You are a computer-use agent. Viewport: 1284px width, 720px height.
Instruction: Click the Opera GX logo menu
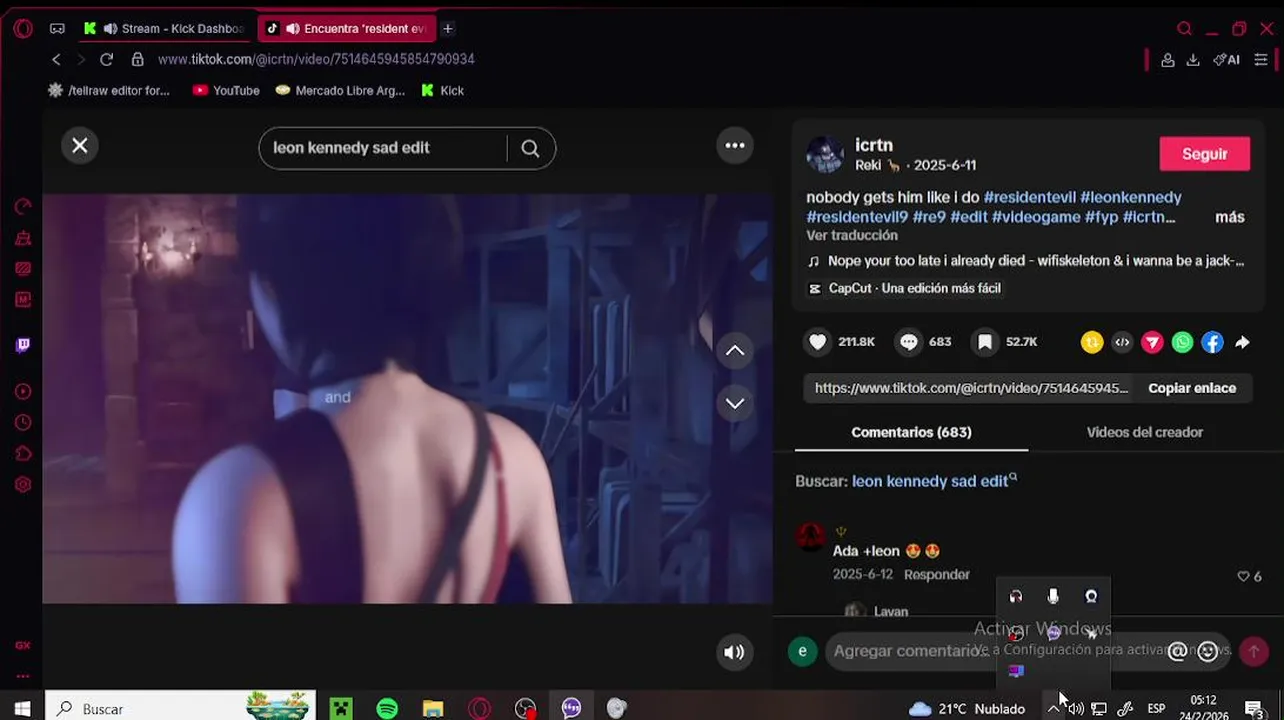tap(22, 29)
